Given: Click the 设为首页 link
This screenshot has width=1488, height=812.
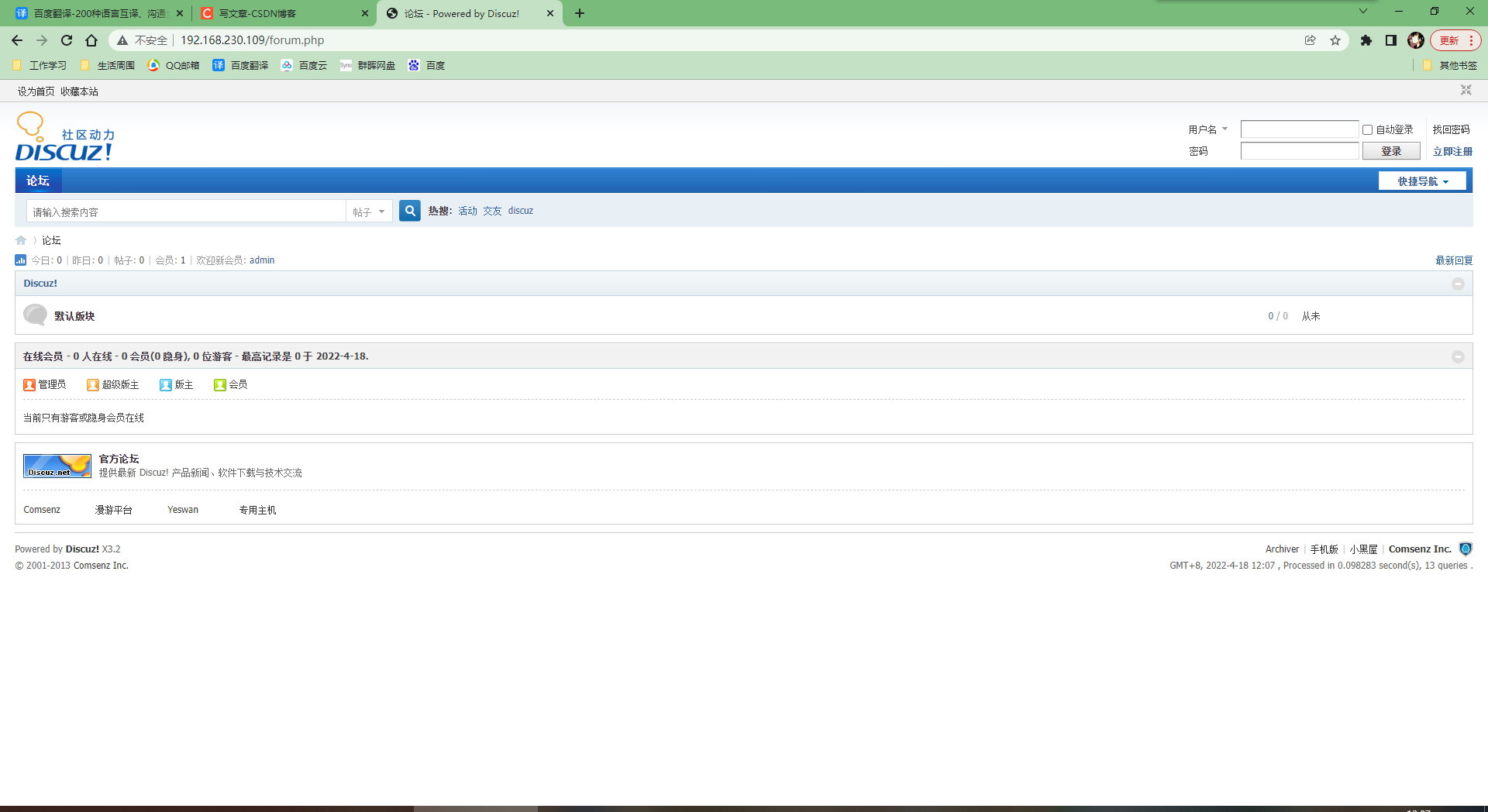Looking at the screenshot, I should (36, 91).
